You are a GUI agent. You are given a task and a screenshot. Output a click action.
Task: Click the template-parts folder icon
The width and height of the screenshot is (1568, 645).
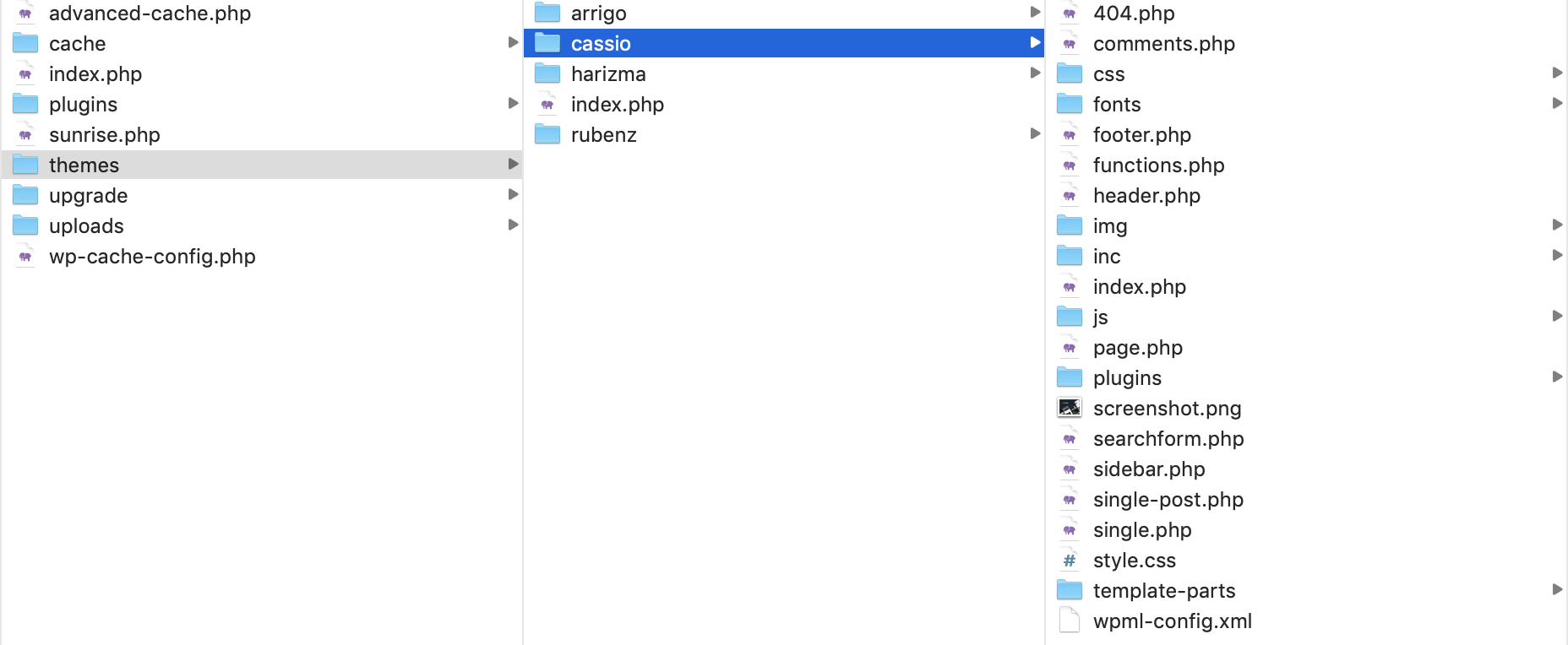[1070, 590]
